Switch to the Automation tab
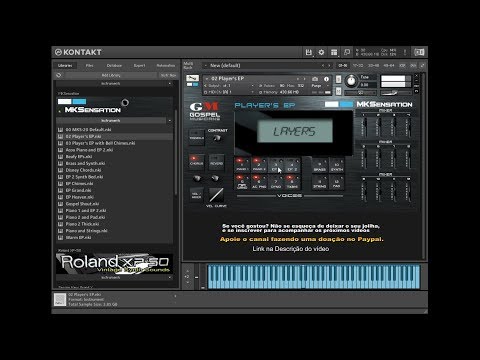 coord(166,66)
